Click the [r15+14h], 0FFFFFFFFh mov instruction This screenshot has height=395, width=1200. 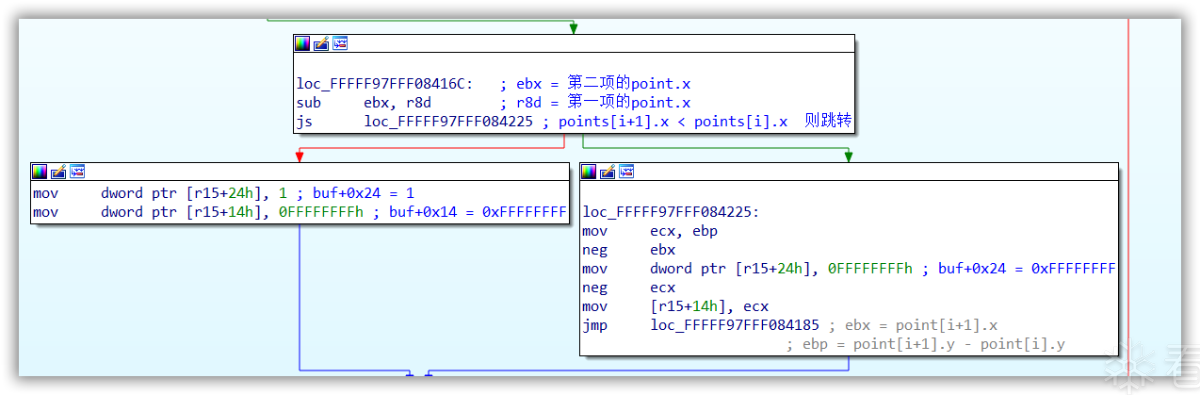198,212
